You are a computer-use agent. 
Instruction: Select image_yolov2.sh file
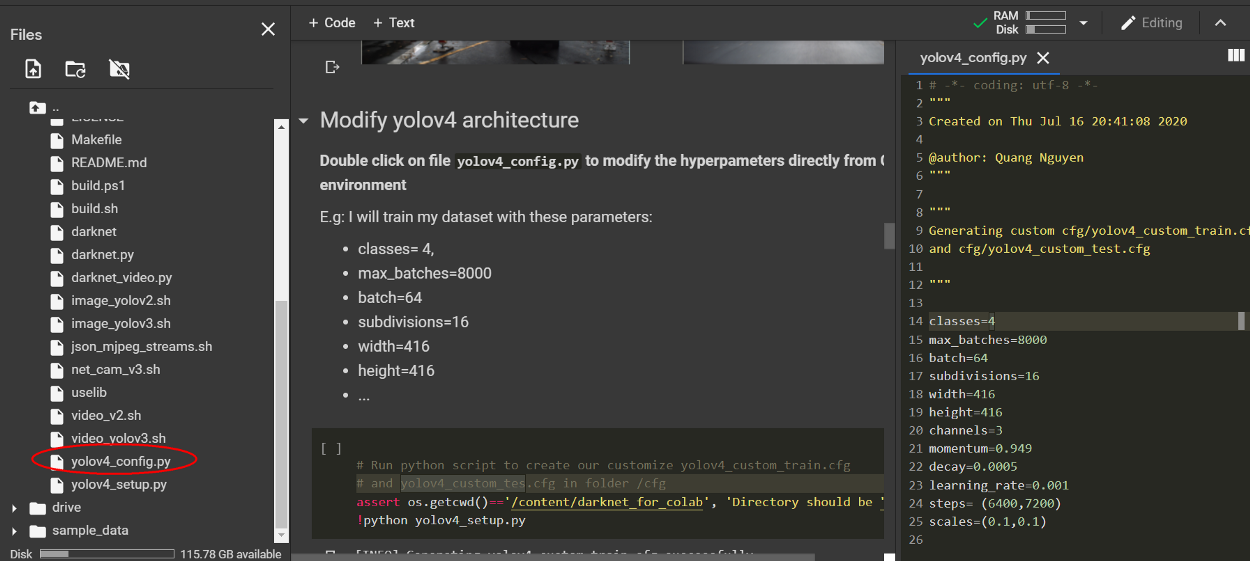click(120, 300)
